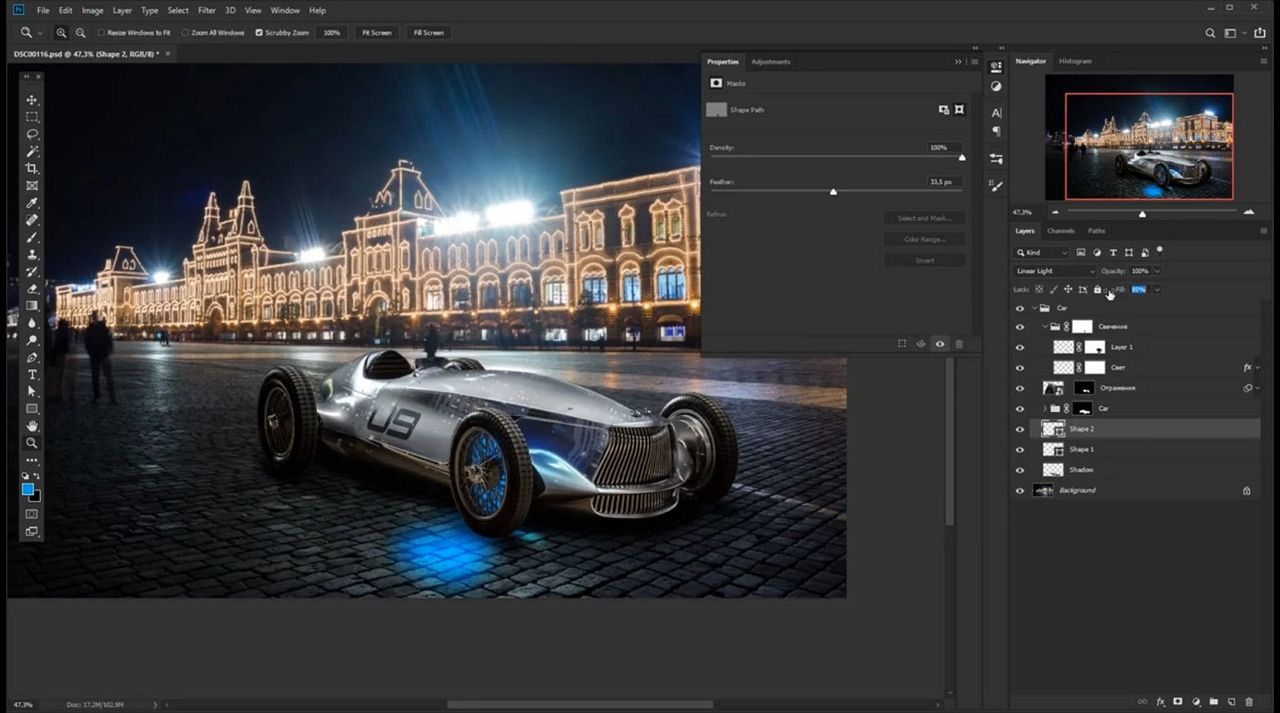
Task: Select the Horizontal Type tool
Action: (x=32, y=374)
